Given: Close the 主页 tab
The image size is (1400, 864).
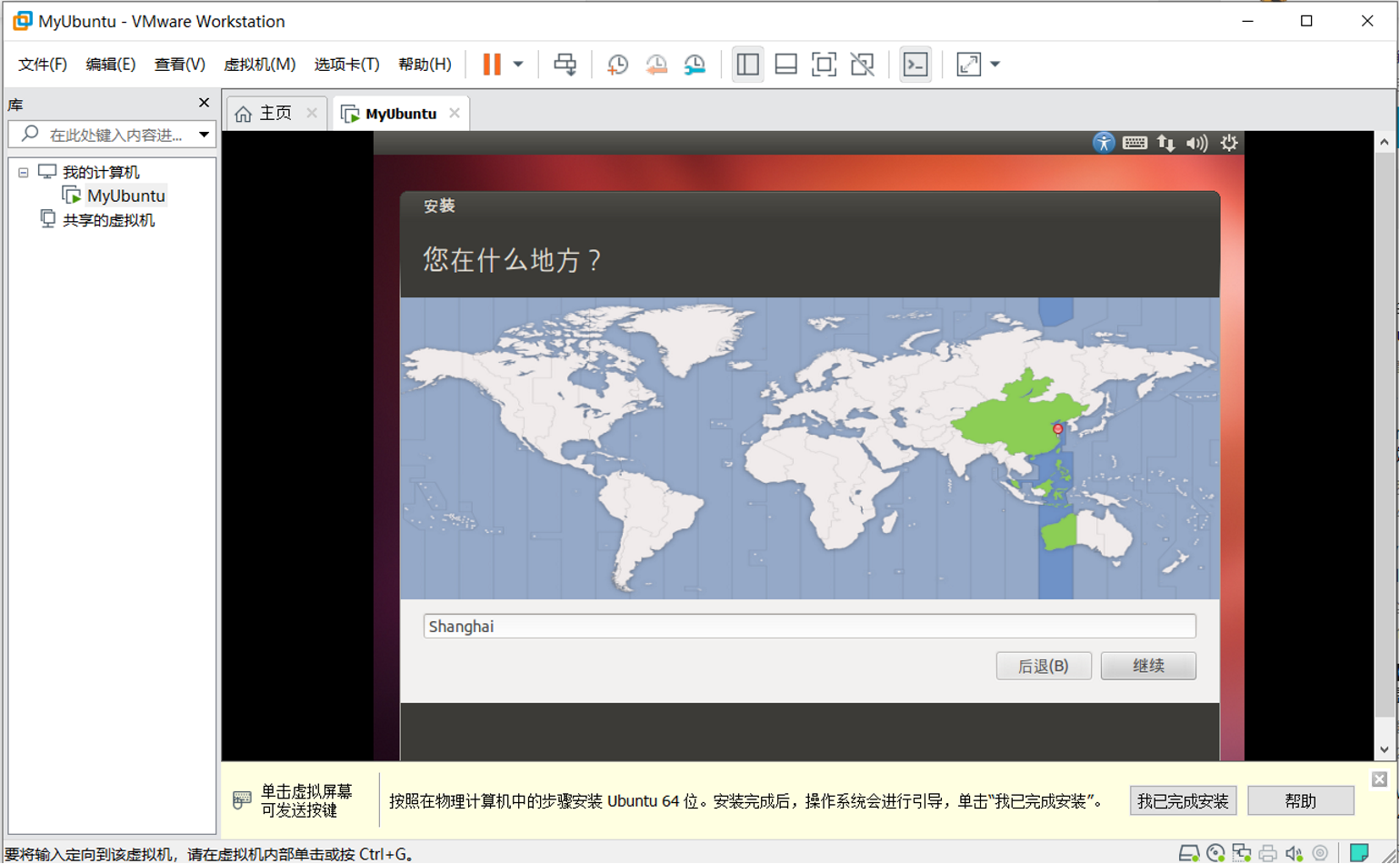Looking at the screenshot, I should point(312,113).
